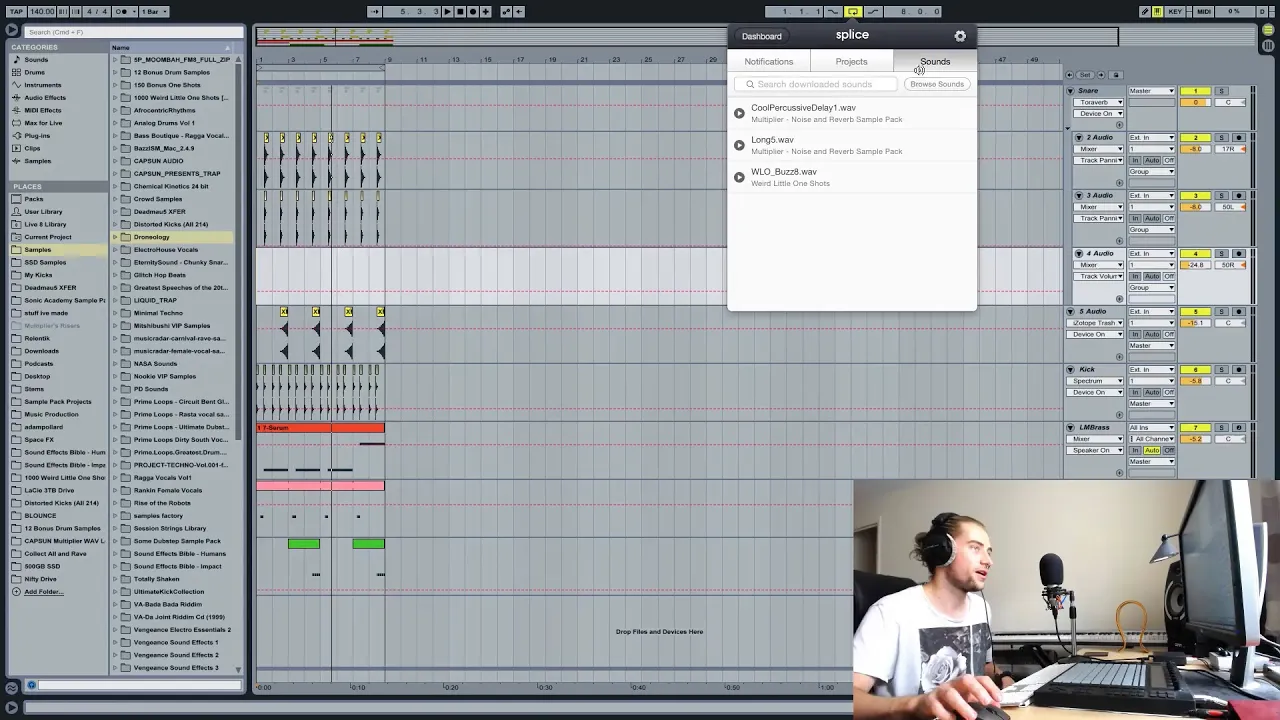Adjust 3 Audio pan control 50L

click(x=1229, y=207)
